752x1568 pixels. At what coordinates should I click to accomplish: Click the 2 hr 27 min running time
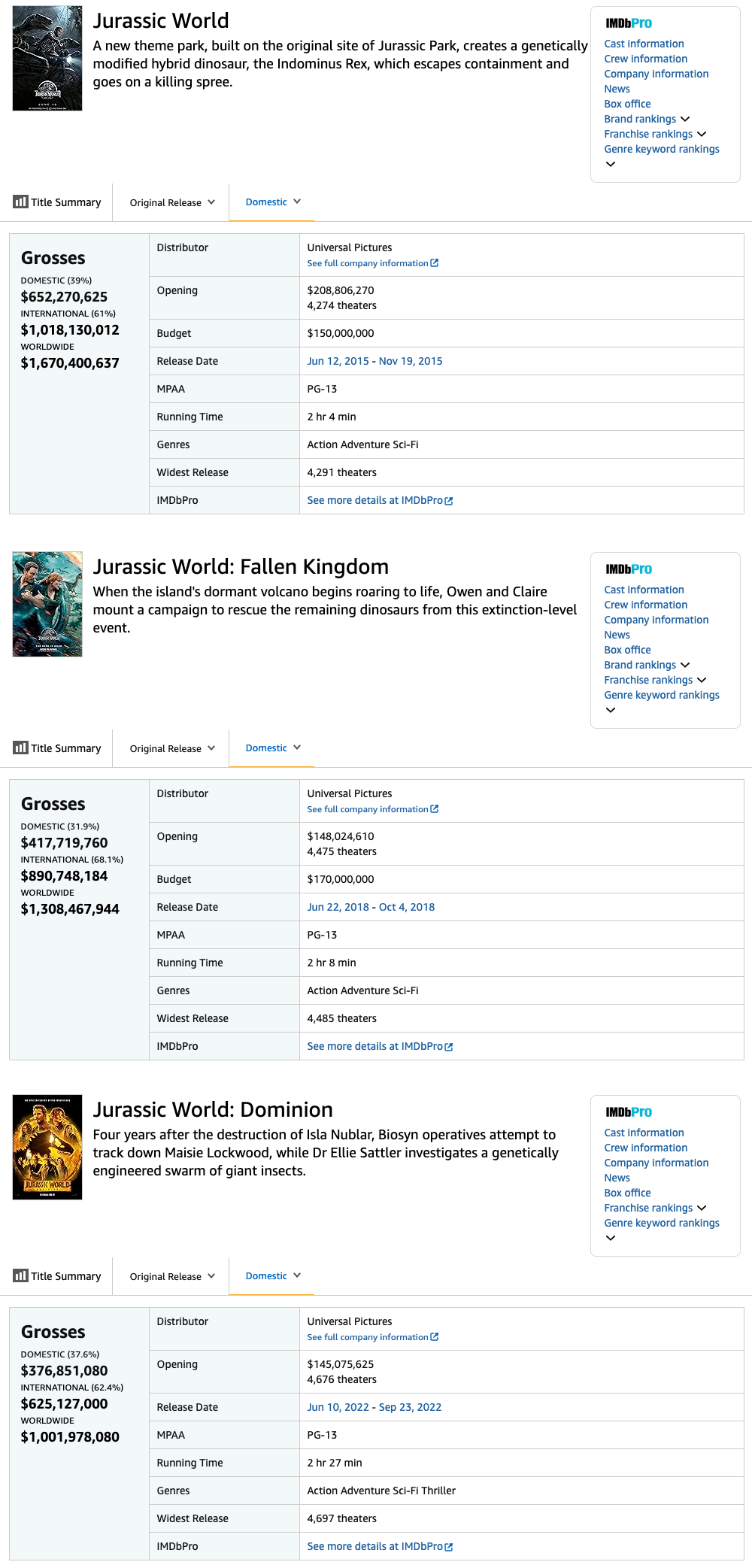pos(335,1463)
